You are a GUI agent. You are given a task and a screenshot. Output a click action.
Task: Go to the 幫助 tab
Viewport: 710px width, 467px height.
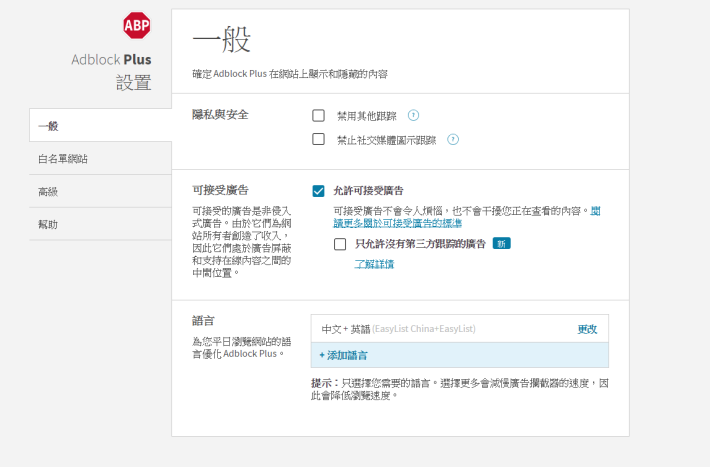click(101, 224)
